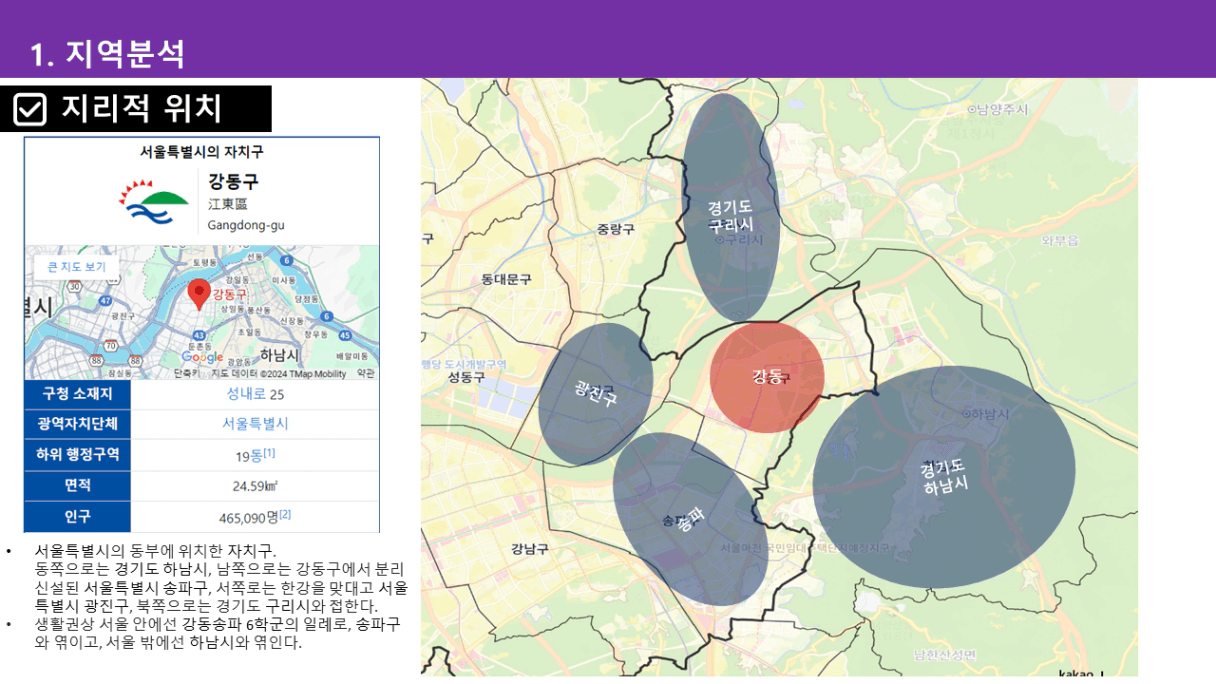The width and height of the screenshot is (1216, 684).
Task: Open the 큰 지도 보기 button
Action: click(77, 267)
